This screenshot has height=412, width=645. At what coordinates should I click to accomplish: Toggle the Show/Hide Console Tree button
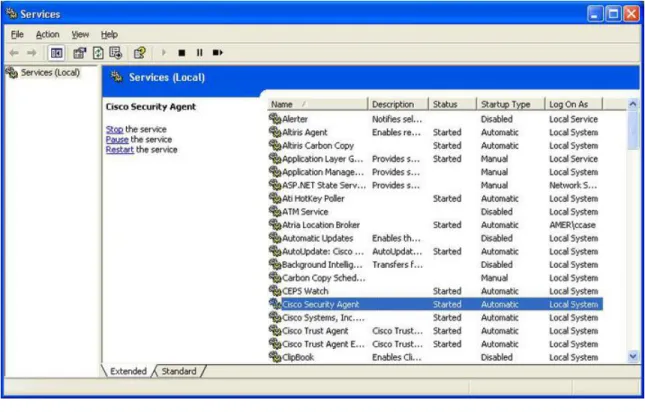point(56,53)
